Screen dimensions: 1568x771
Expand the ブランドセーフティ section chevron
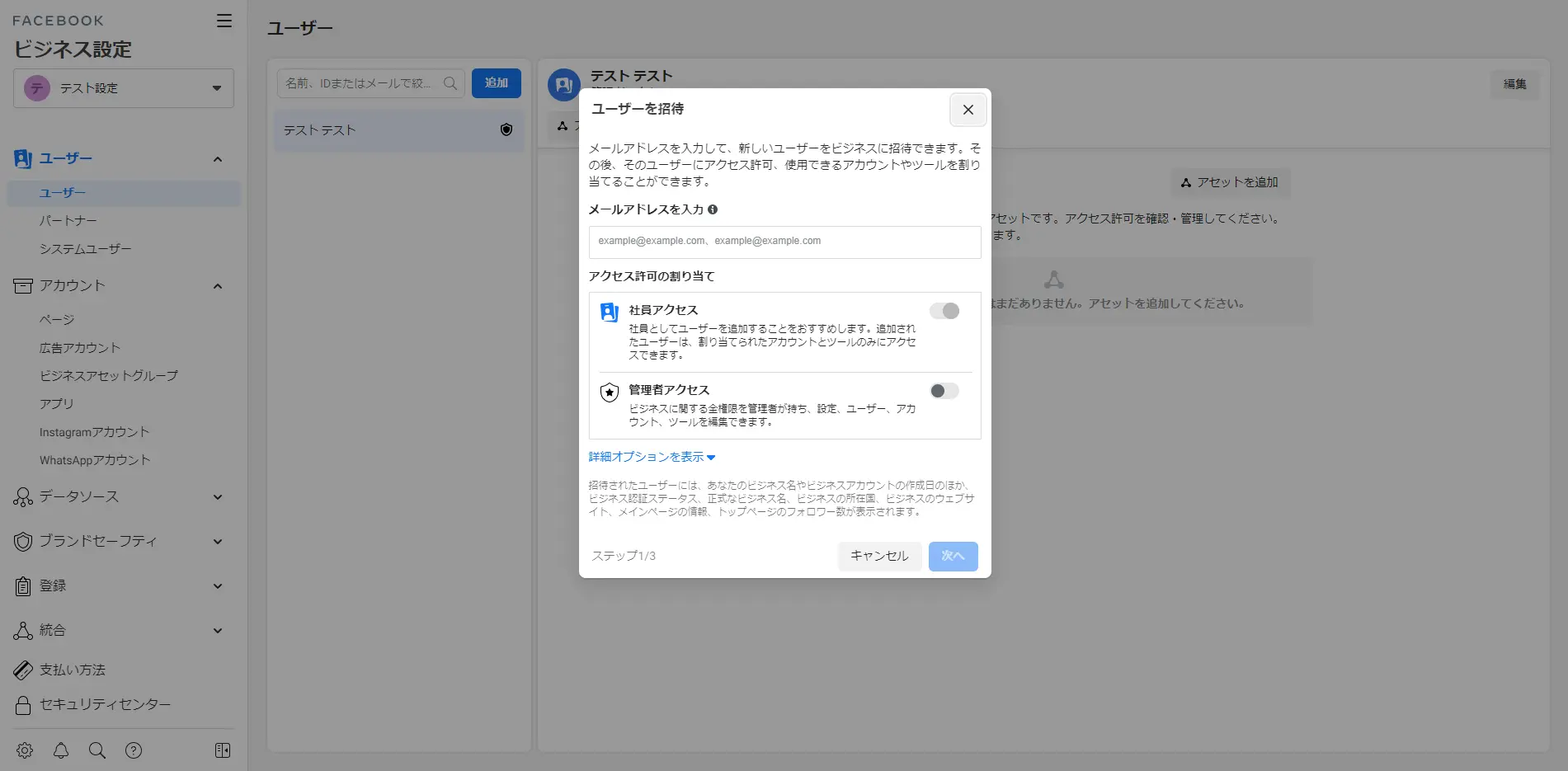pyautogui.click(x=218, y=542)
